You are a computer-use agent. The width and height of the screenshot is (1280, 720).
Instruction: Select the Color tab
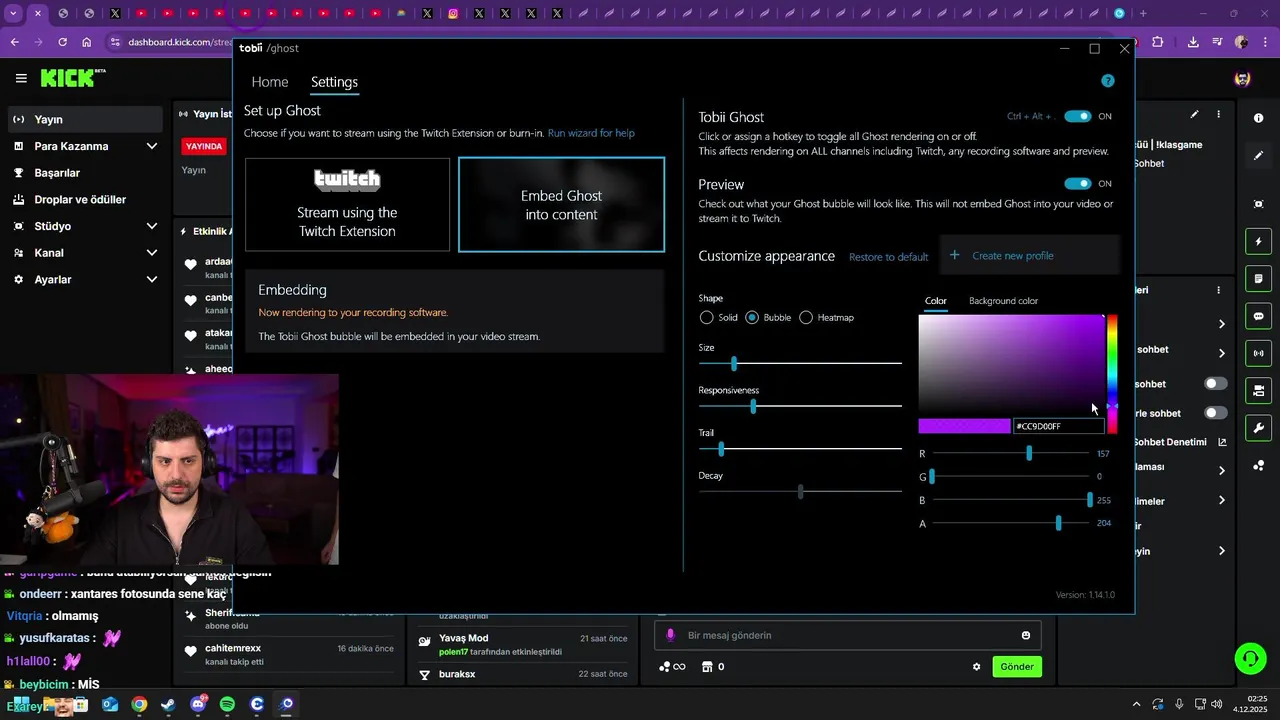pyautogui.click(x=936, y=301)
